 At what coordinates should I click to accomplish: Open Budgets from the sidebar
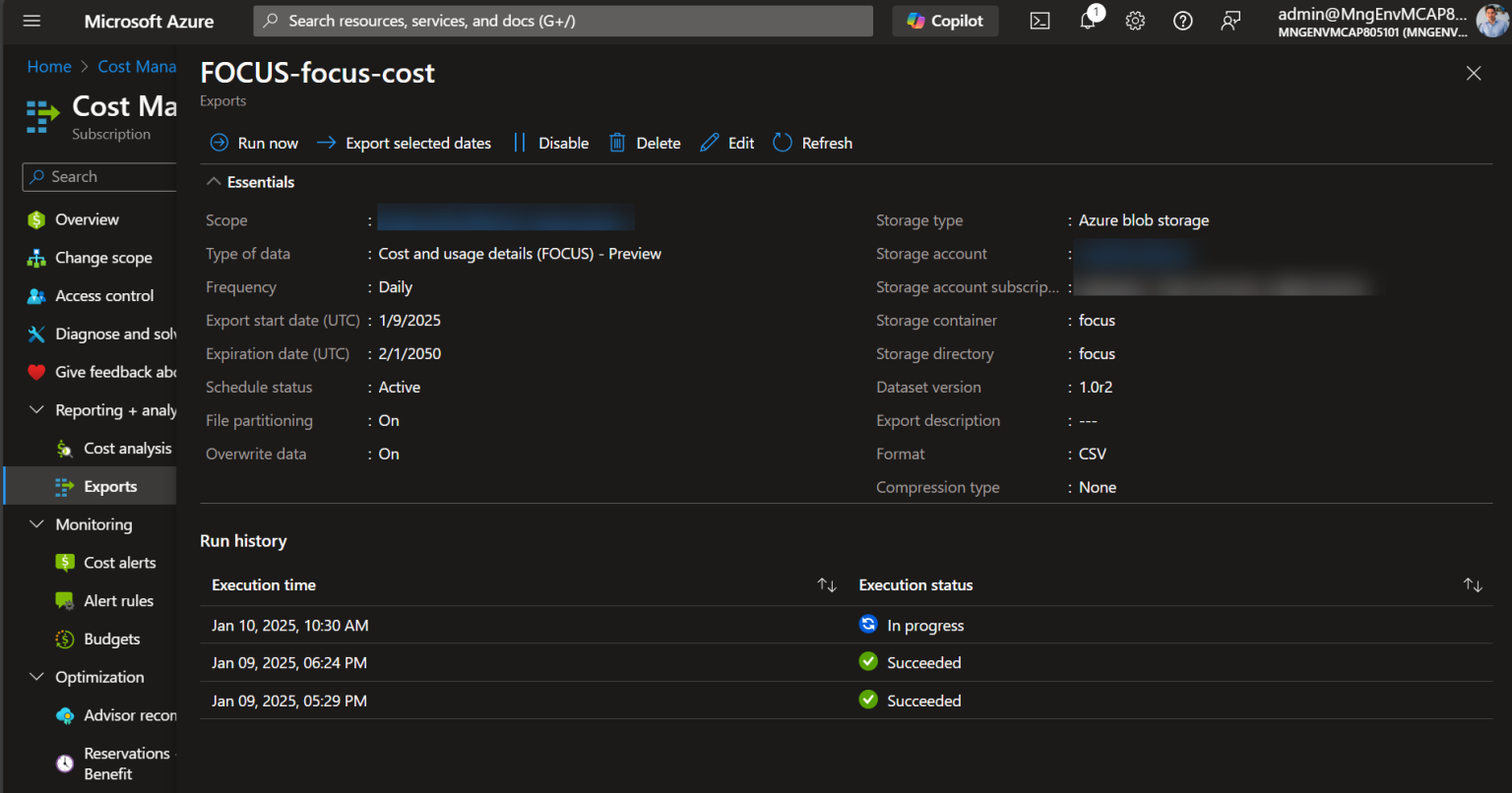coord(109,639)
